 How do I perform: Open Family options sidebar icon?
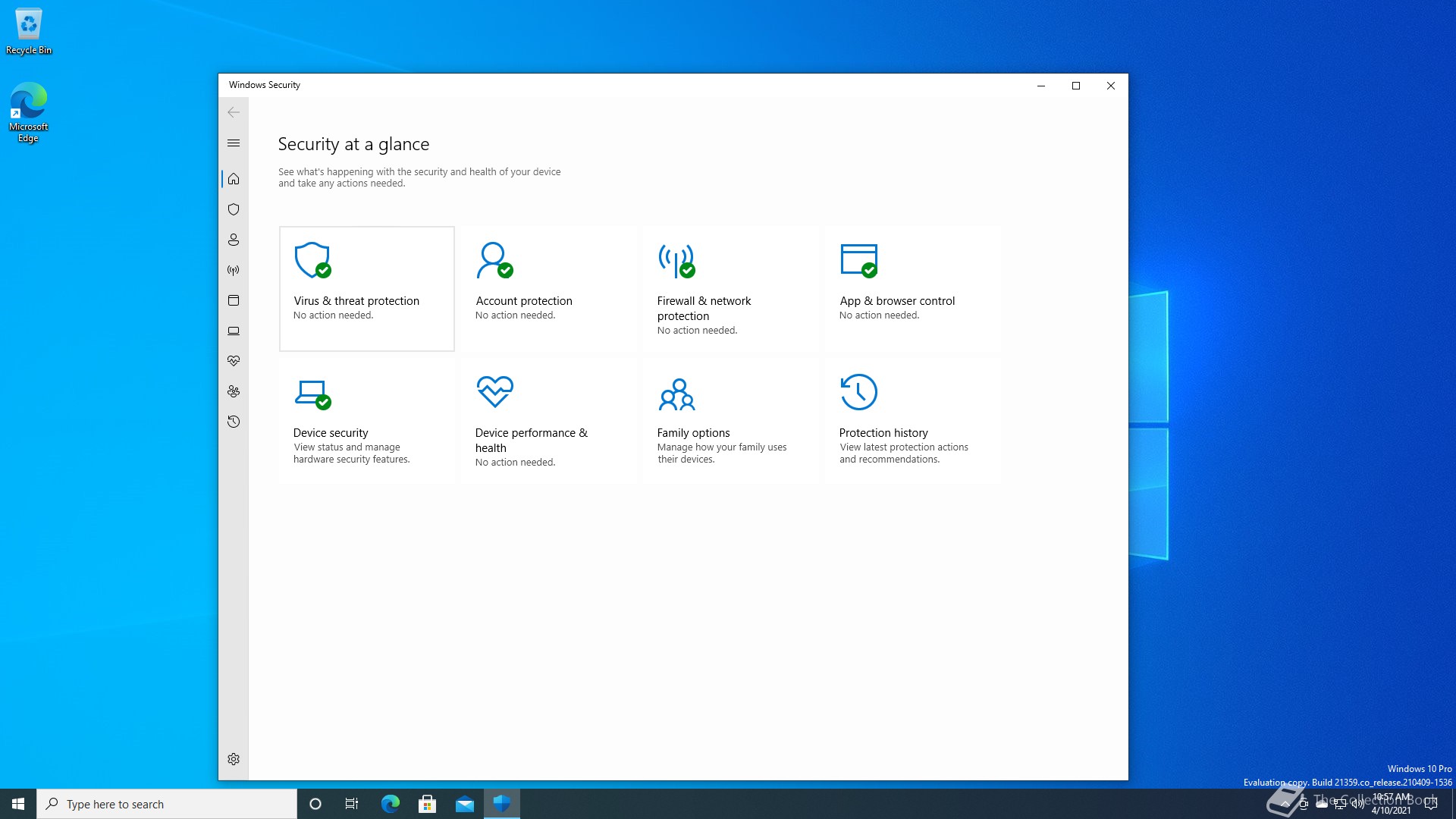[x=234, y=391]
